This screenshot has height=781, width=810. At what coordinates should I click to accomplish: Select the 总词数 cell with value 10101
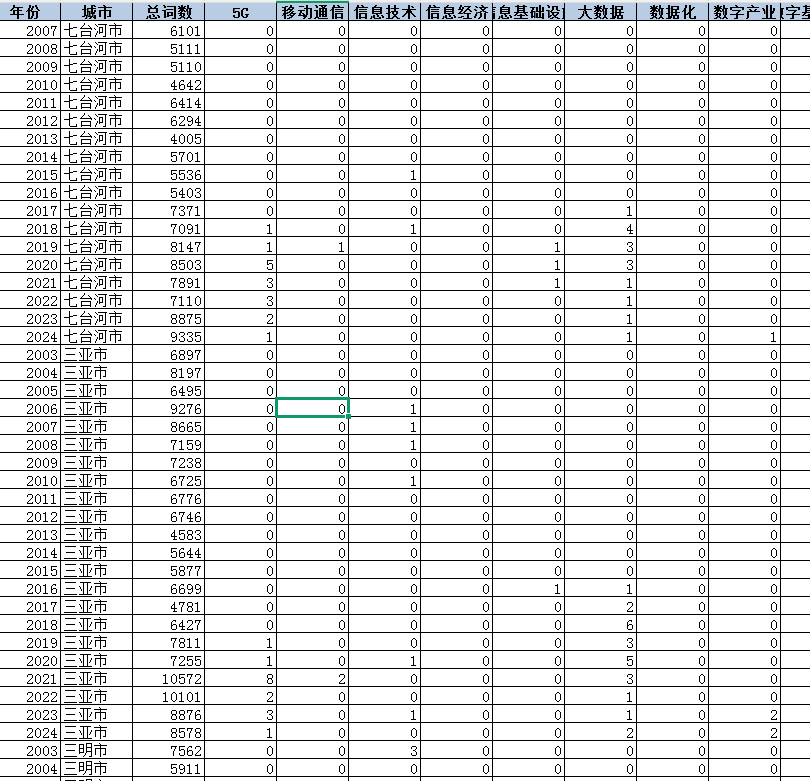point(169,697)
